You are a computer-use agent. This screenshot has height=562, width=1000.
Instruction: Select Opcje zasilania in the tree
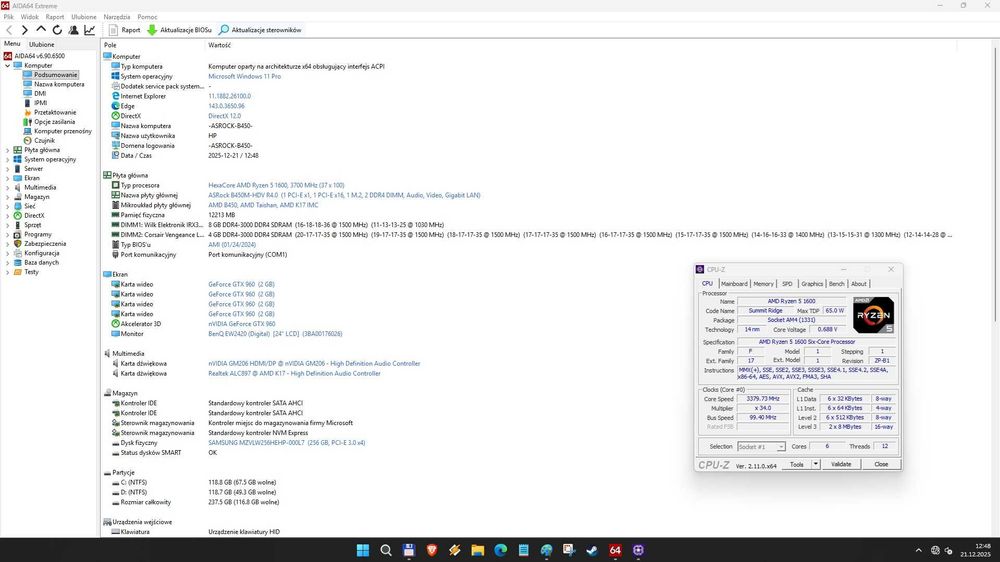pyautogui.click(x=54, y=122)
